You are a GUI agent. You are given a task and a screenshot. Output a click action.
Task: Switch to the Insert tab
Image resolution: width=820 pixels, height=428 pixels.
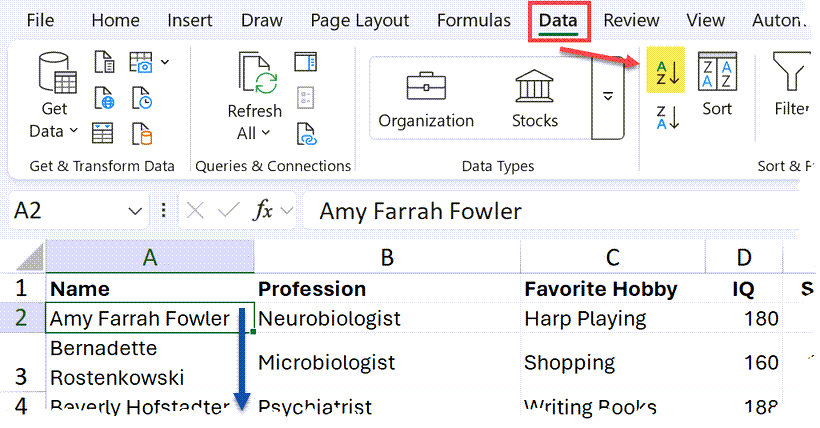point(190,20)
